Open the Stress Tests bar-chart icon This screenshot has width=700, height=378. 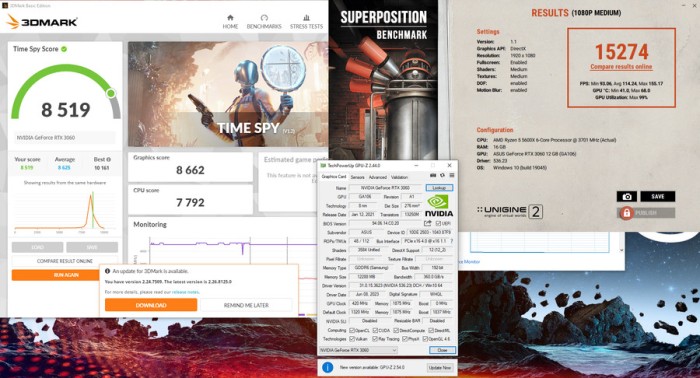[306, 18]
